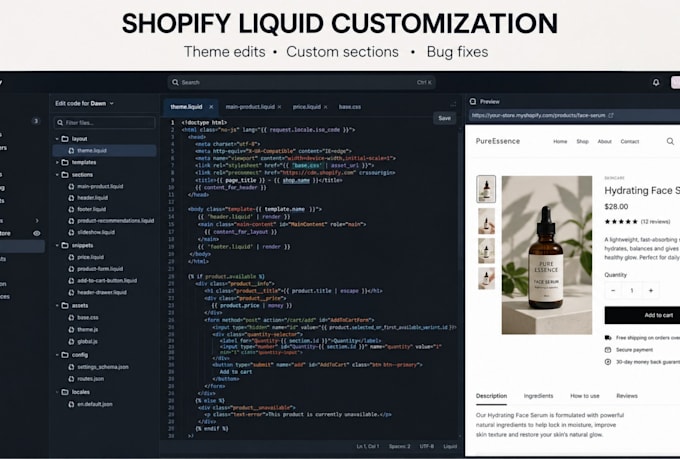This screenshot has height=459, width=680.
Task: Open theme.js file
Action: click(x=87, y=330)
